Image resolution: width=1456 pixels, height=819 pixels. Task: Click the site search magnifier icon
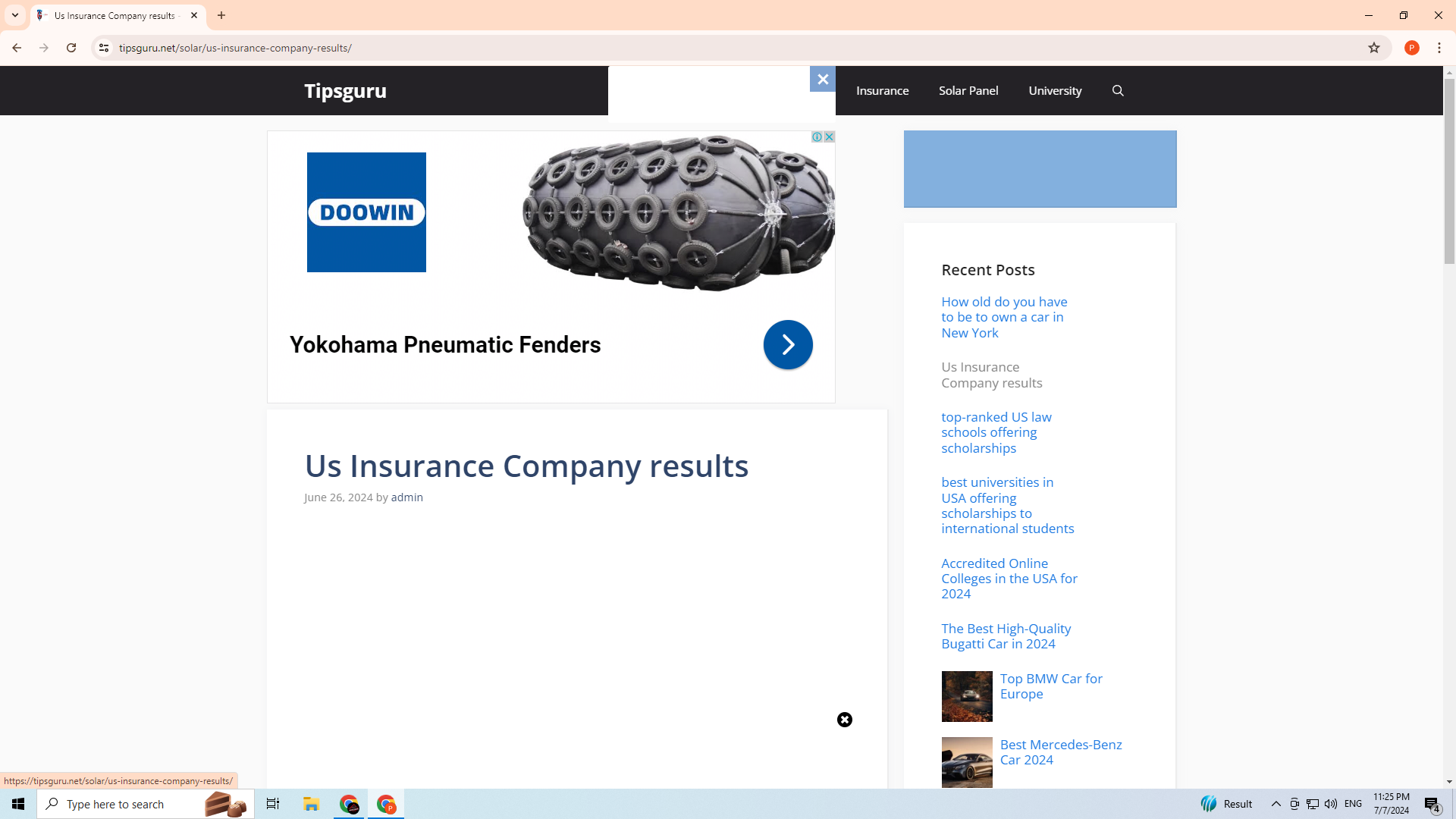pos(1118,91)
